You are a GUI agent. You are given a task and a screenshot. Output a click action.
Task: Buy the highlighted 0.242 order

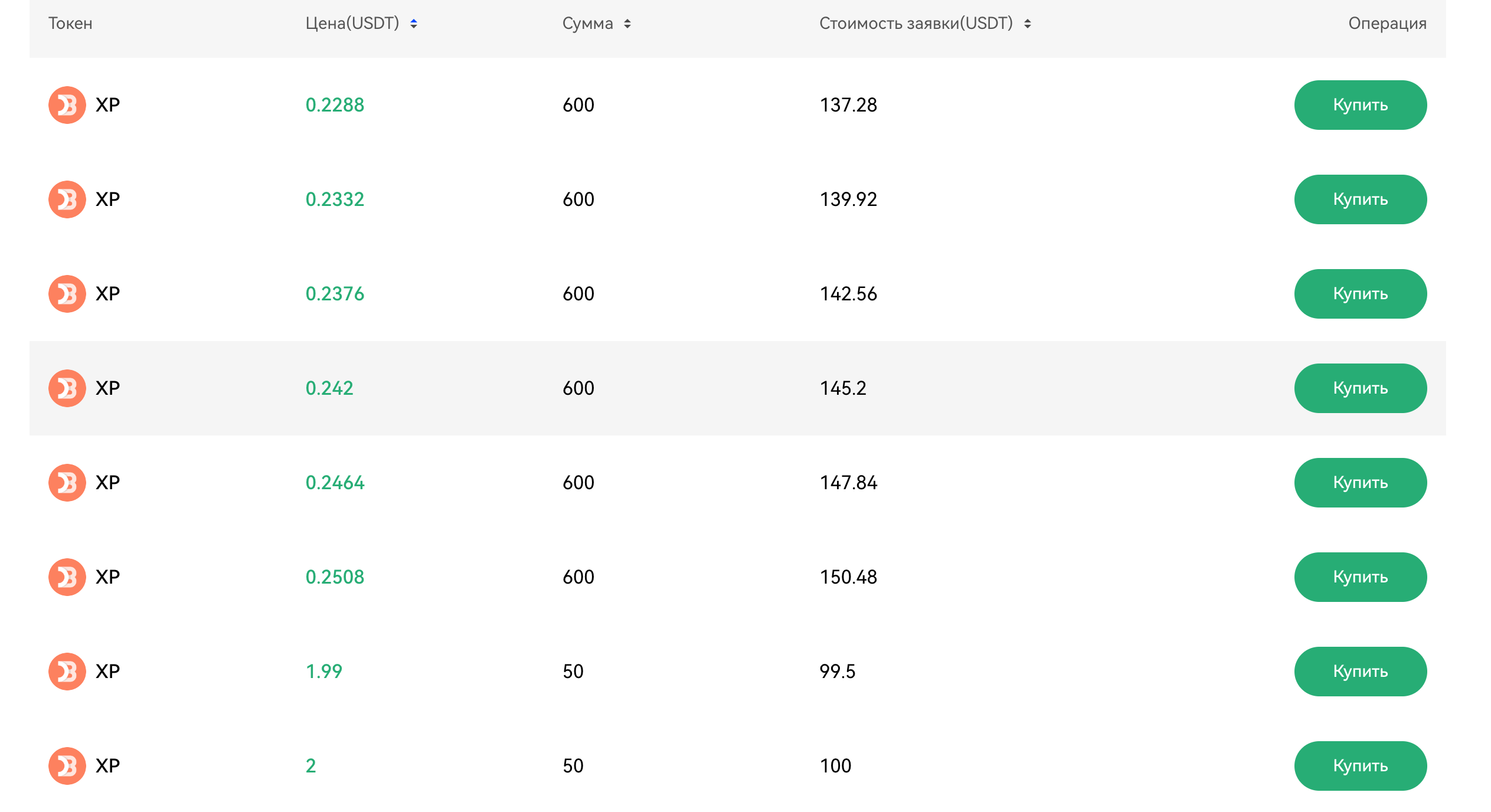(x=1361, y=388)
